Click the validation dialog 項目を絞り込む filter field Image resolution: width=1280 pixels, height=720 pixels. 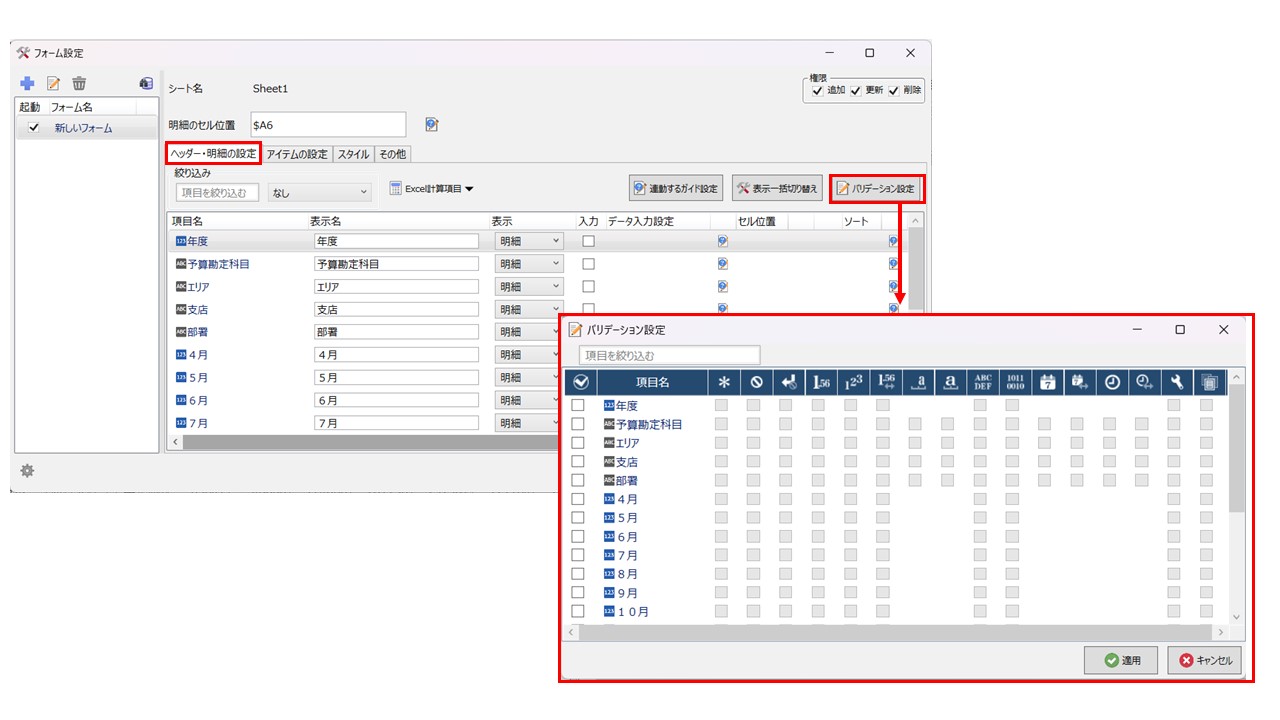click(669, 355)
